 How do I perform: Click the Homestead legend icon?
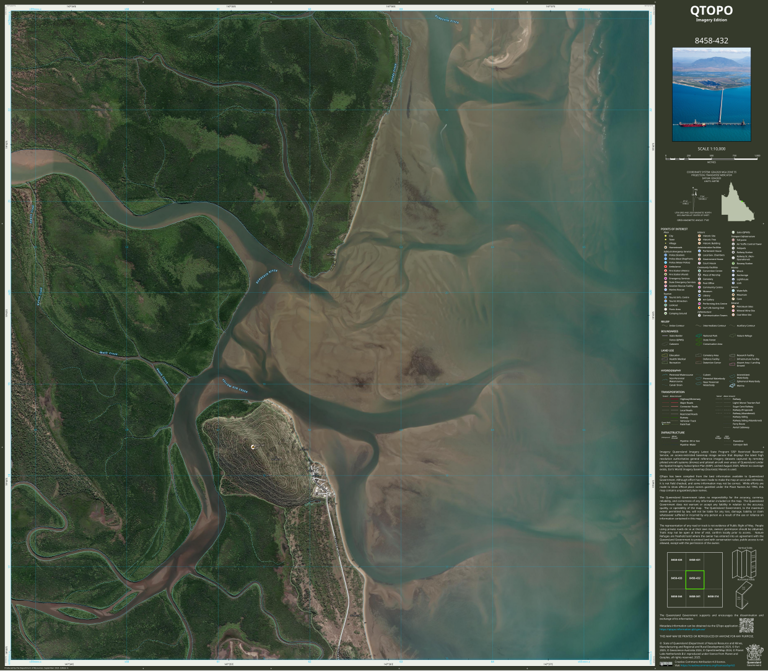click(666, 247)
